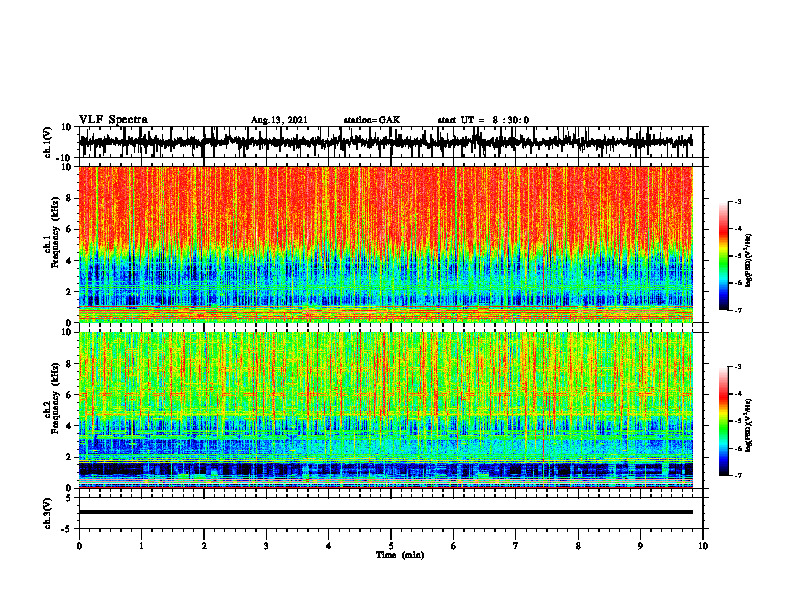Click time axis tick label "2"

[x=204, y=546]
